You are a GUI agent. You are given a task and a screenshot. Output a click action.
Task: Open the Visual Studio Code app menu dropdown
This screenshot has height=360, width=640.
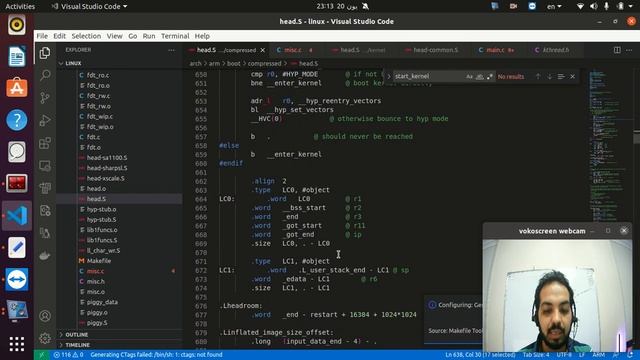pyautogui.click(x=89, y=6)
